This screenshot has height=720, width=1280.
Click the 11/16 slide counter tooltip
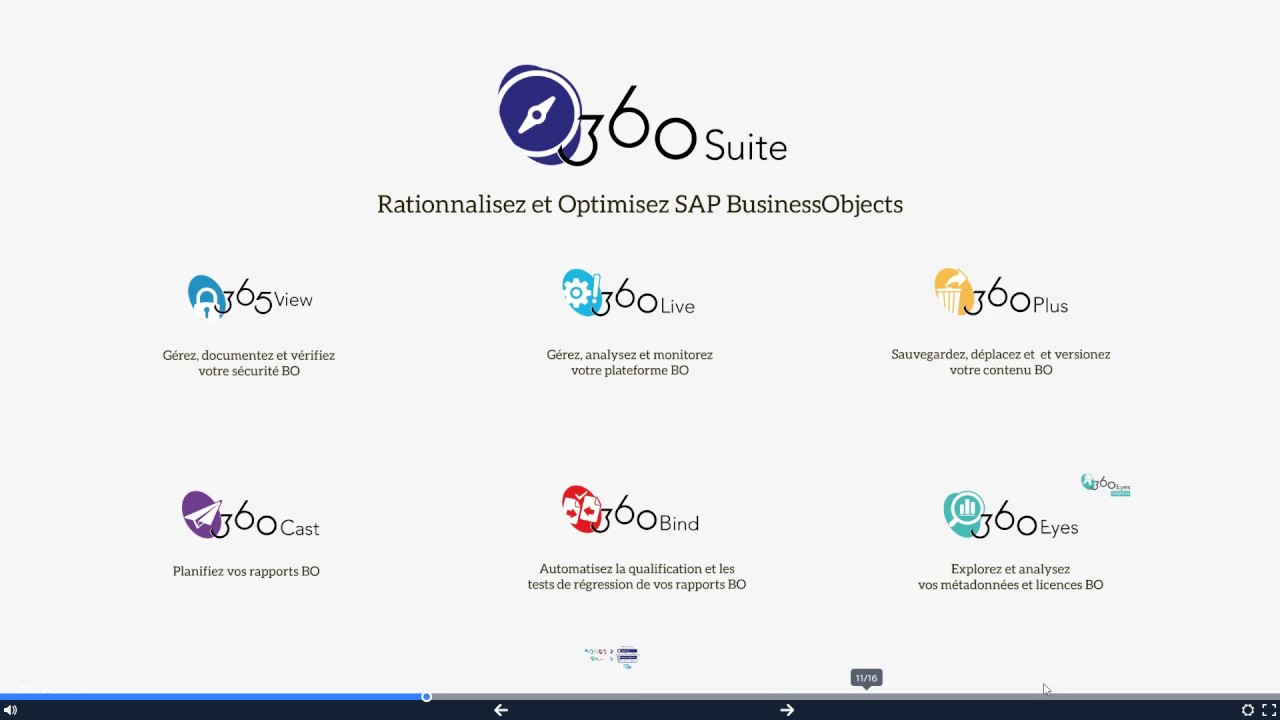tap(866, 678)
